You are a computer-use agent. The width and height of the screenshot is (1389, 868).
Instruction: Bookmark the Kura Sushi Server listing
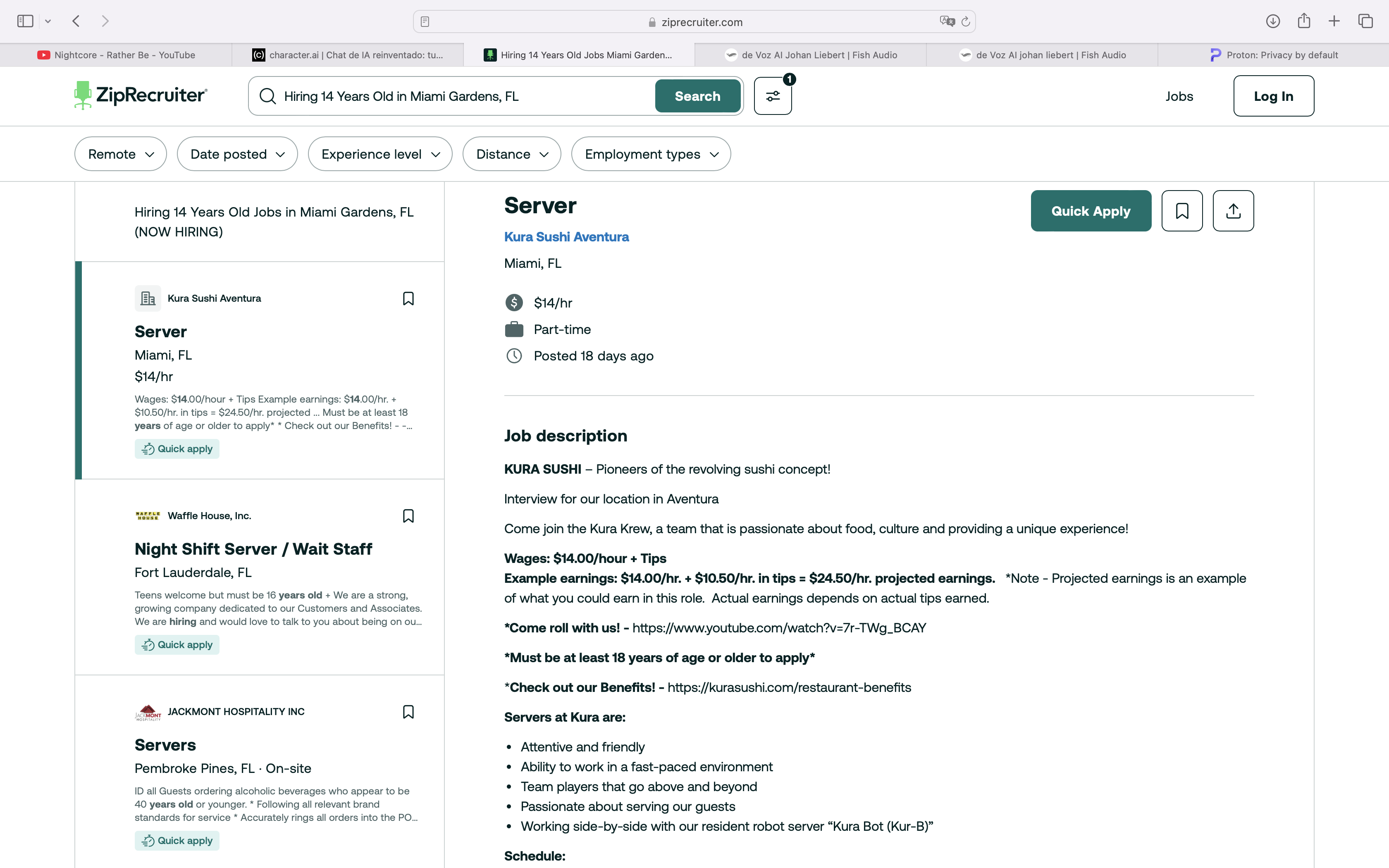coord(408,298)
